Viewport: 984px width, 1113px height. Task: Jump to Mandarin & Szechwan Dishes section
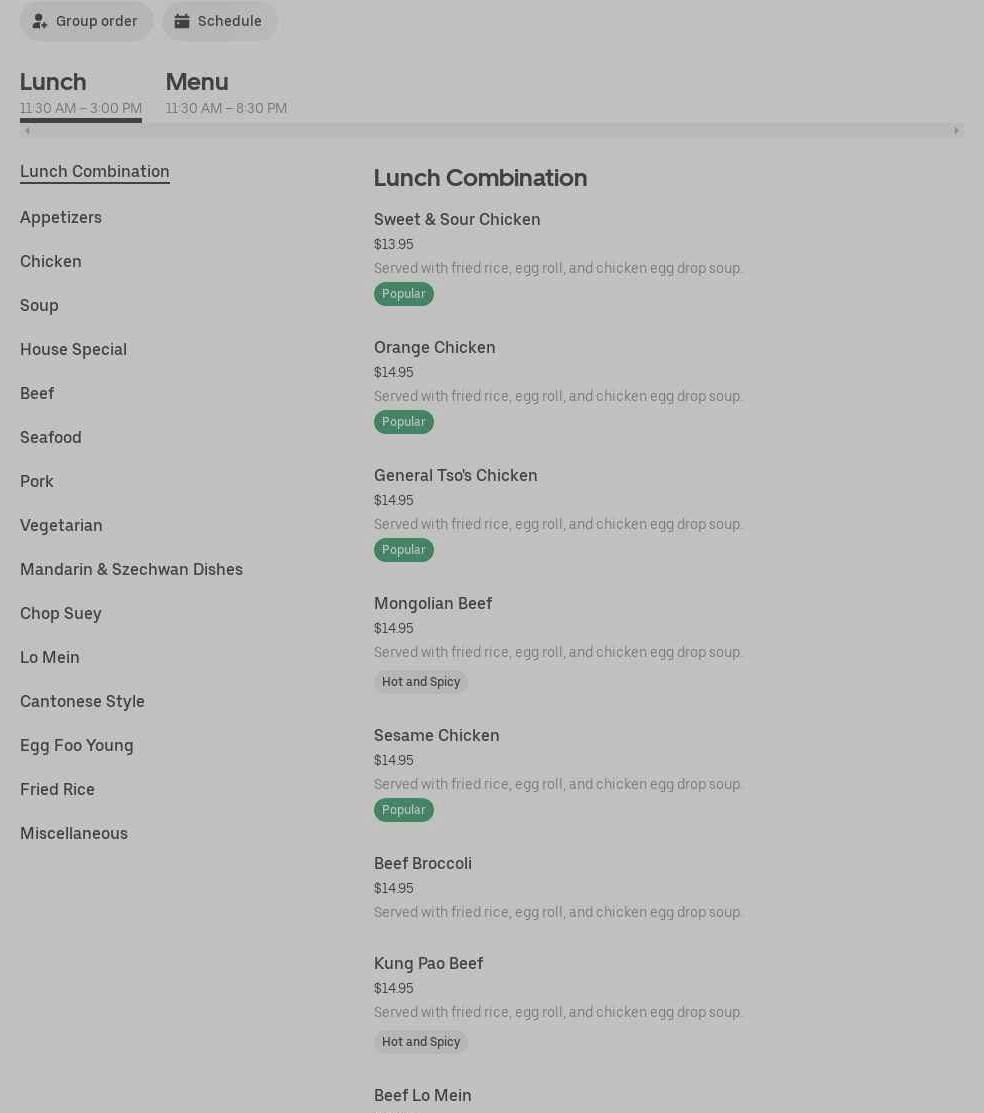pos(131,569)
